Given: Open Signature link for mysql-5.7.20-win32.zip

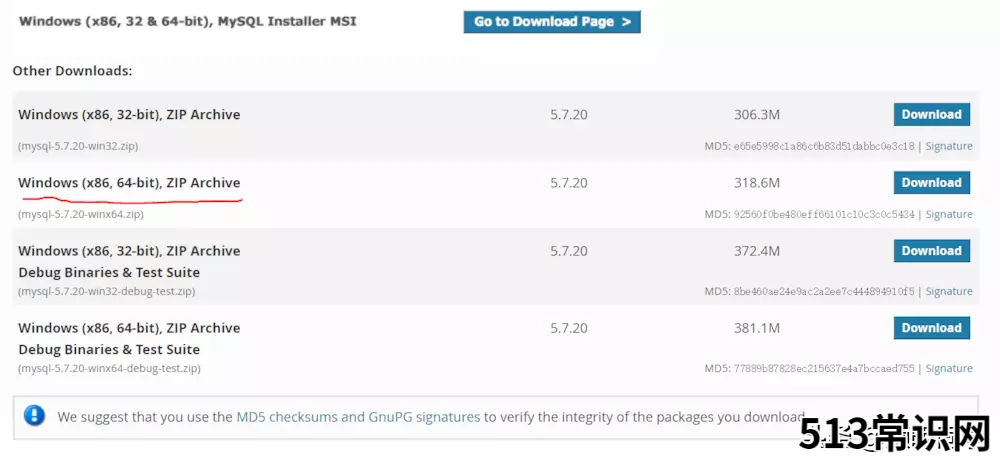Looking at the screenshot, I should tap(949, 146).
